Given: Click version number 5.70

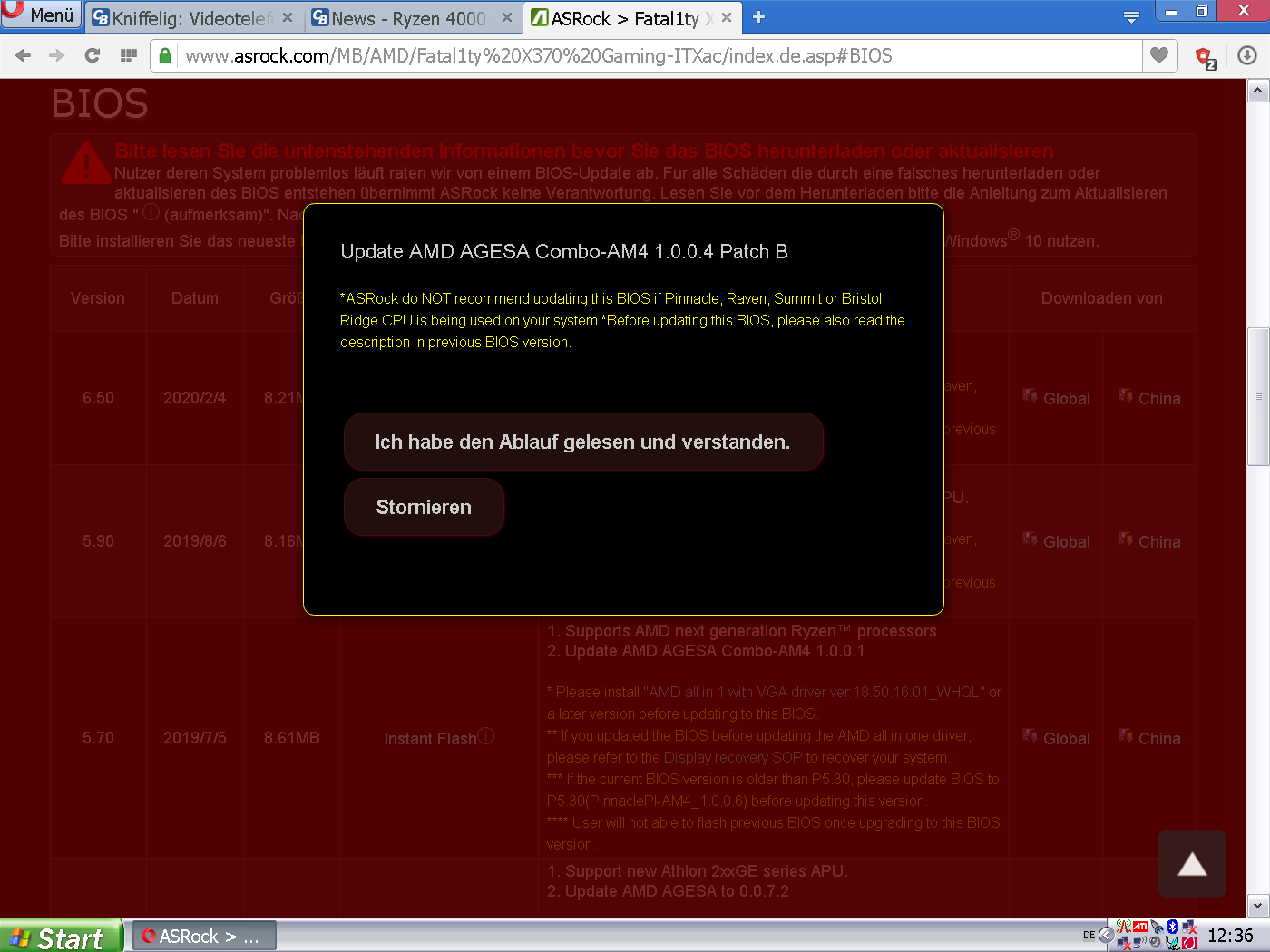Looking at the screenshot, I should pyautogui.click(x=98, y=738).
